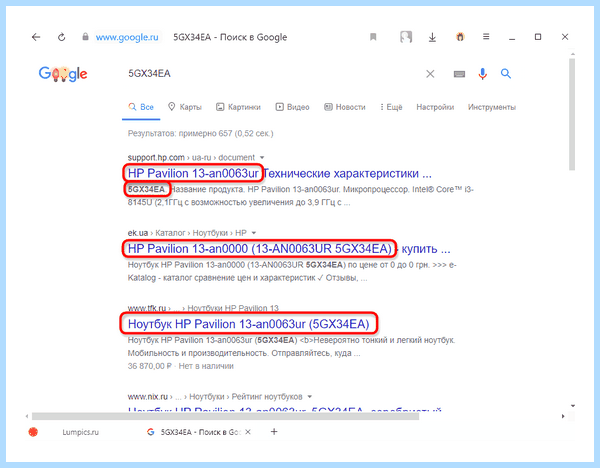Click the scroll left arrow on horizontal scrollbar

point(26,416)
